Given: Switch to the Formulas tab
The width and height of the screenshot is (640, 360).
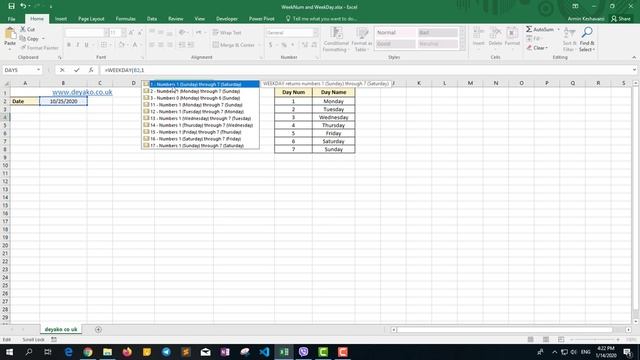Looking at the screenshot, I should 125,19.
